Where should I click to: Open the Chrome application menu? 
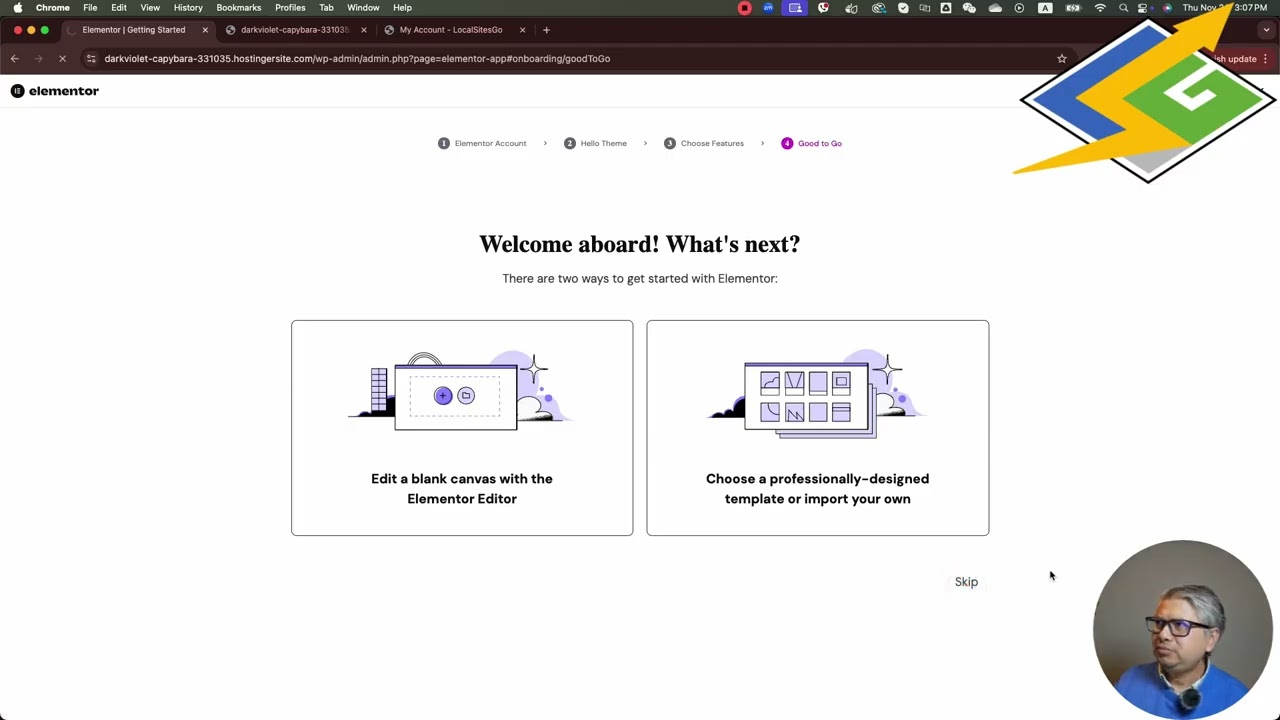coord(53,7)
